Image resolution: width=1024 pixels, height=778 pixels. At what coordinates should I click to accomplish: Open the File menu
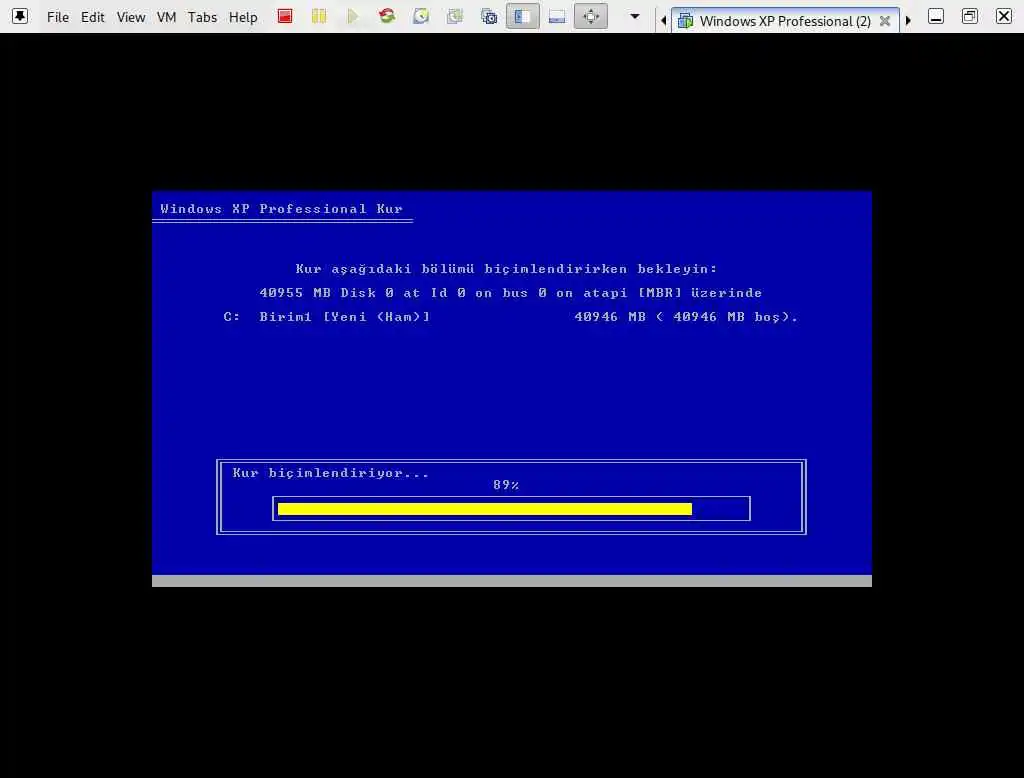coord(57,18)
